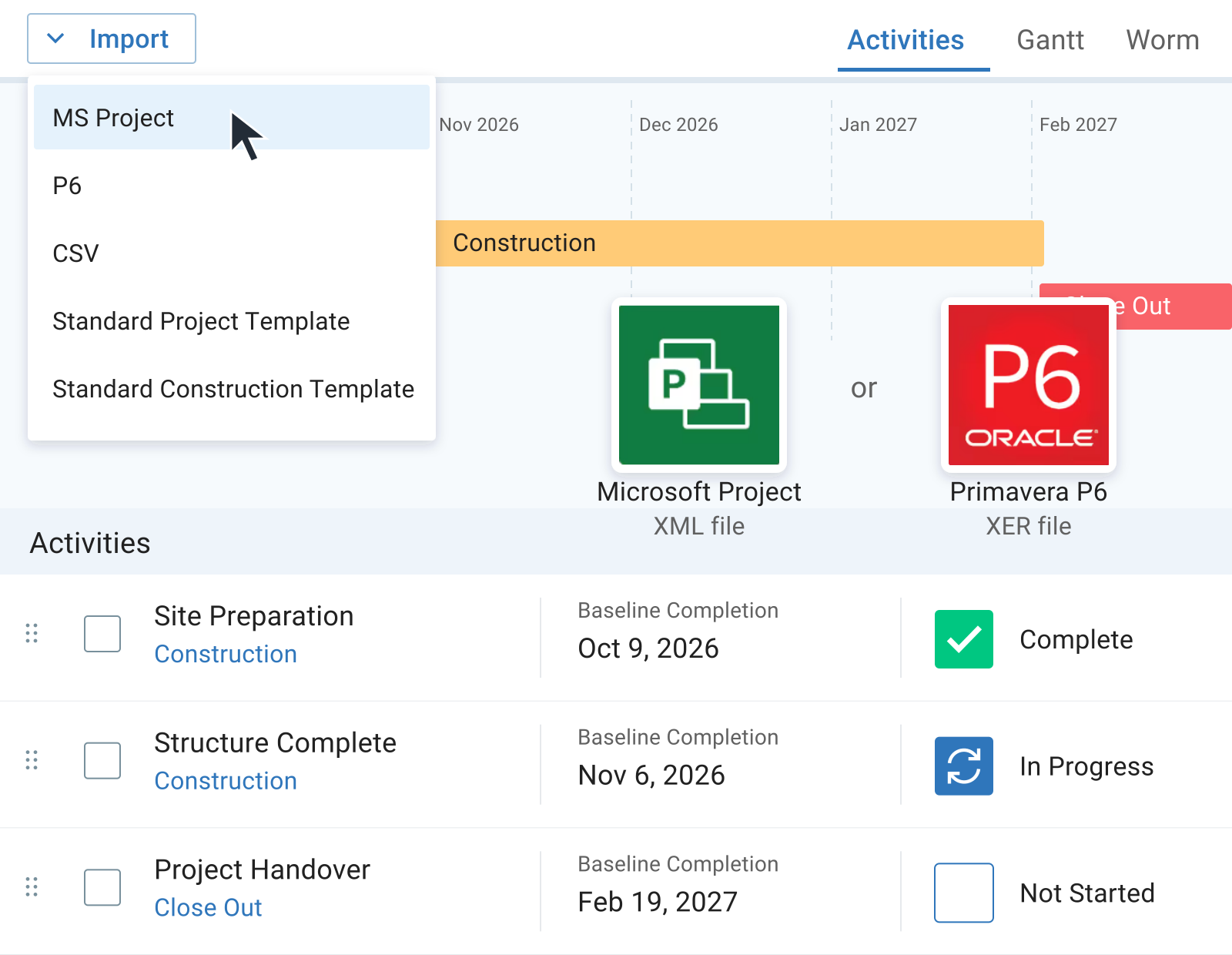Viewport: 1232px width, 955px height.
Task: Click drag handle for Structure Complete row
Action: (x=32, y=760)
